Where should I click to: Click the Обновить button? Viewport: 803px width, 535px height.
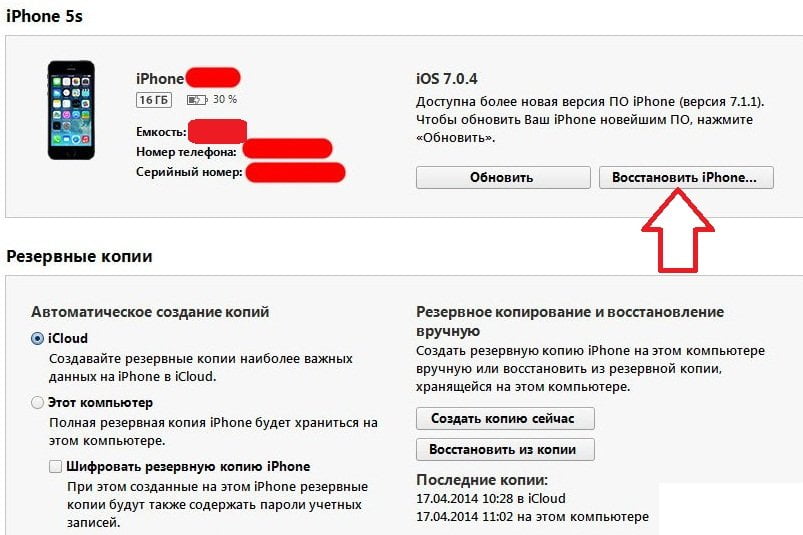pos(503,178)
